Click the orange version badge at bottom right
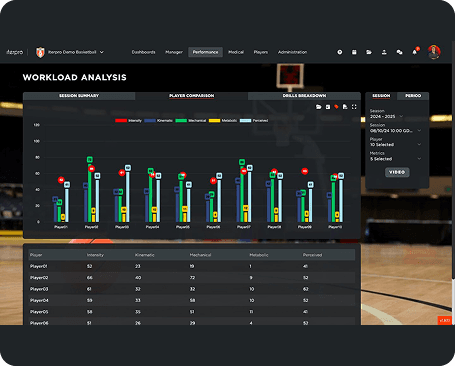 click(x=444, y=320)
